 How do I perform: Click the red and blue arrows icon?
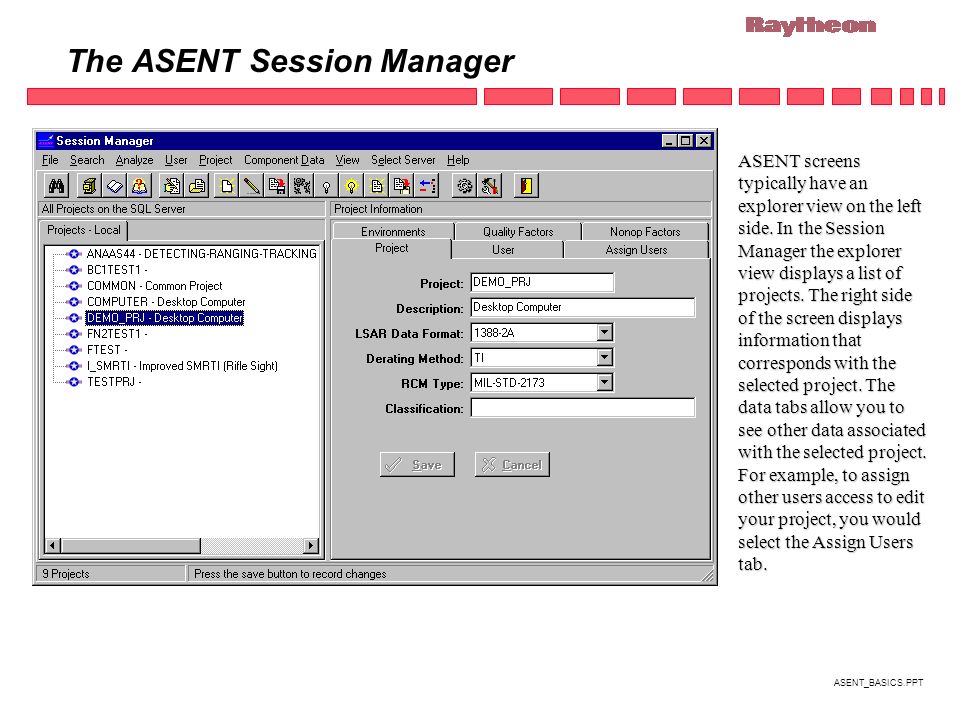[x=427, y=186]
